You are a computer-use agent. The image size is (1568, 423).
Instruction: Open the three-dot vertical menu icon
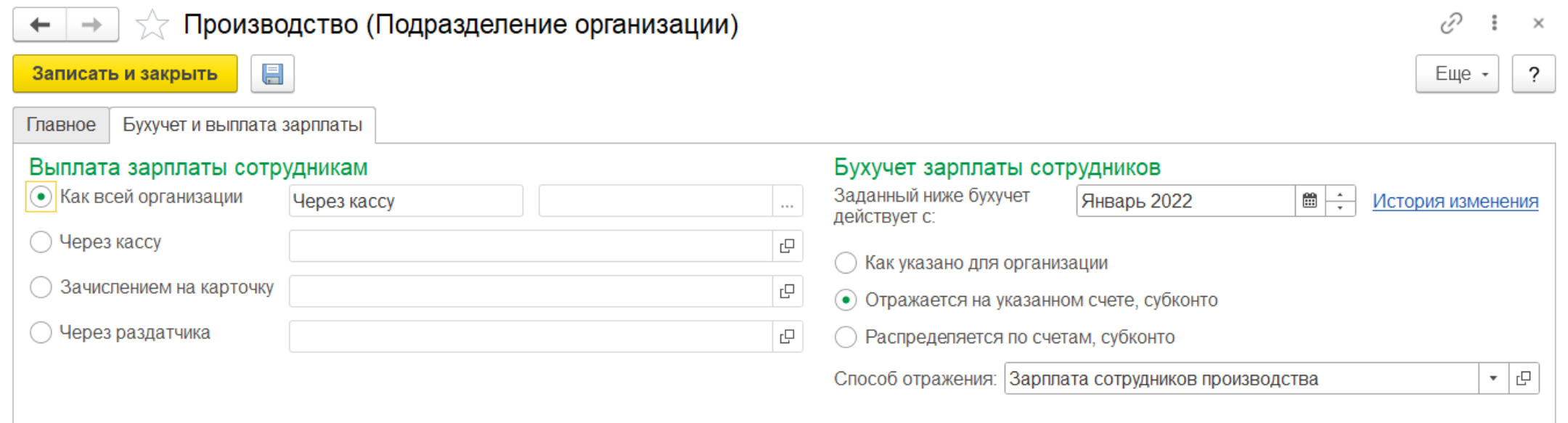tap(1494, 23)
